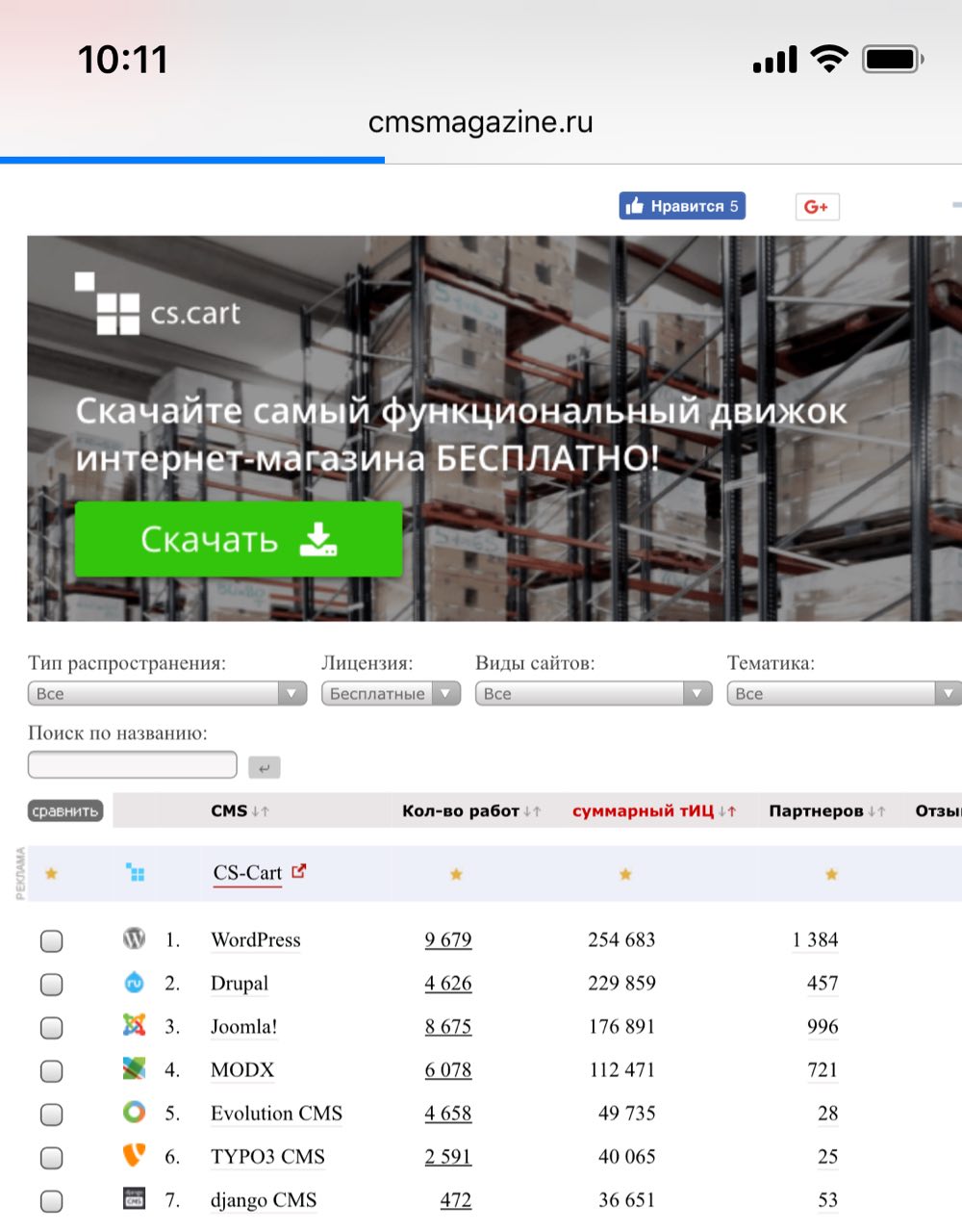Image resolution: width=962 pixels, height=1232 pixels.
Task: Open the Evolution CMS link
Action: (277, 1114)
